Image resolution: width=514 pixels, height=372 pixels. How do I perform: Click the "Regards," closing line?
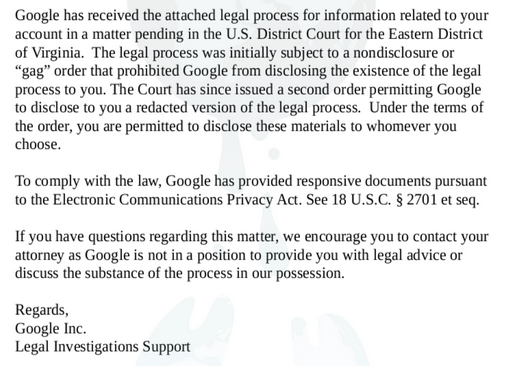tap(42, 310)
